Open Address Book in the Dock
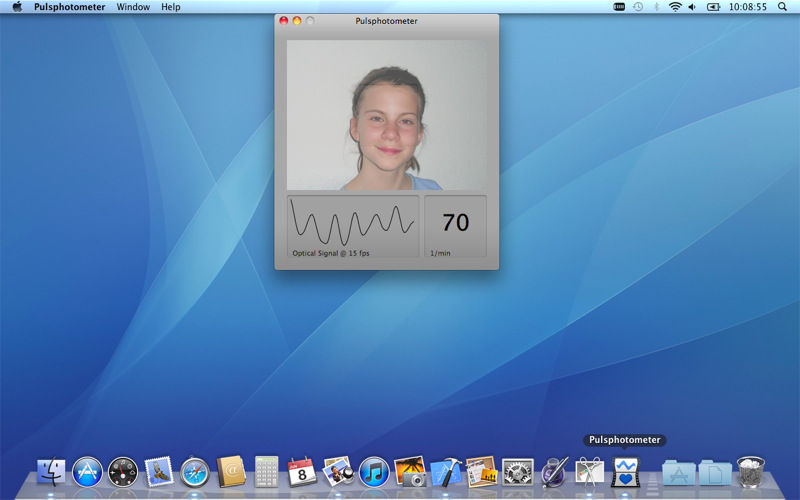The width and height of the screenshot is (800, 500). click(x=231, y=471)
